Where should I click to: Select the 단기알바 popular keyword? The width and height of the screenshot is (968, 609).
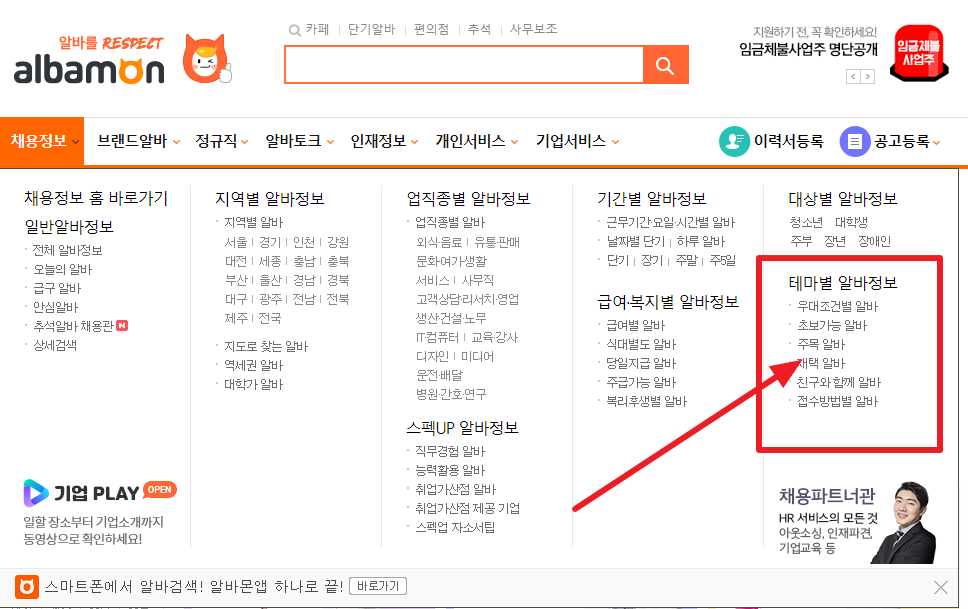point(371,30)
